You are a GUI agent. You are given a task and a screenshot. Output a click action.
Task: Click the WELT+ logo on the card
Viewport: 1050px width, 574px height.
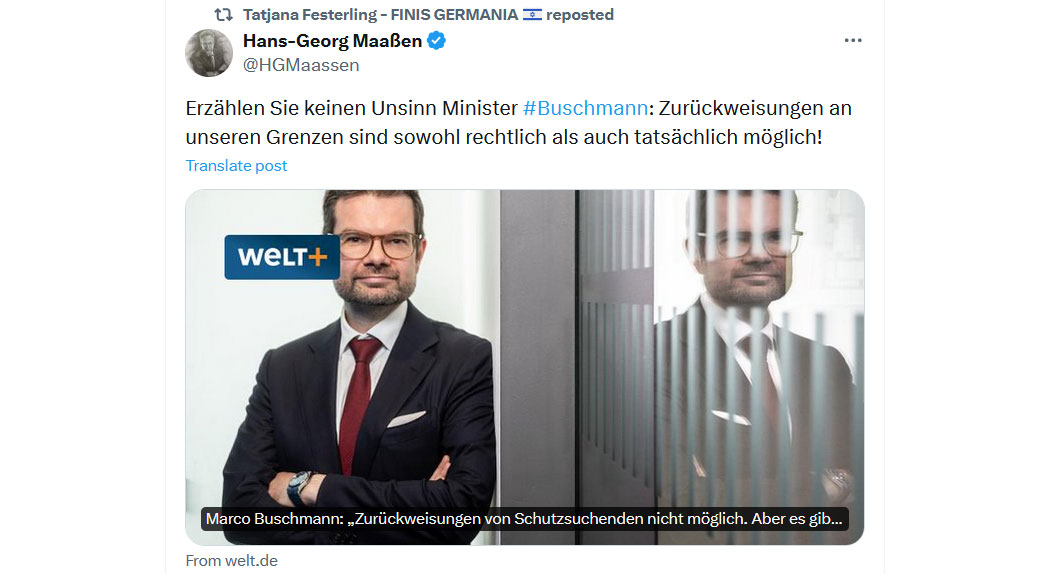(x=282, y=257)
